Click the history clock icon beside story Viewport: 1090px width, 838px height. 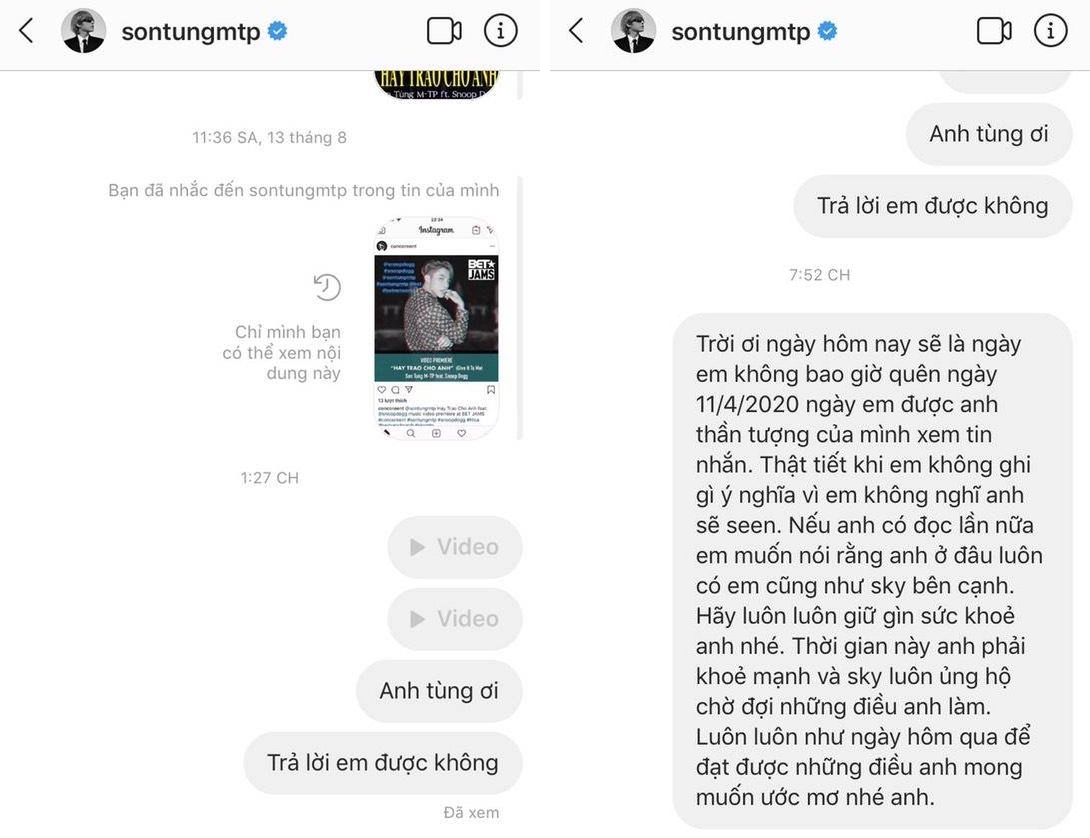327,287
